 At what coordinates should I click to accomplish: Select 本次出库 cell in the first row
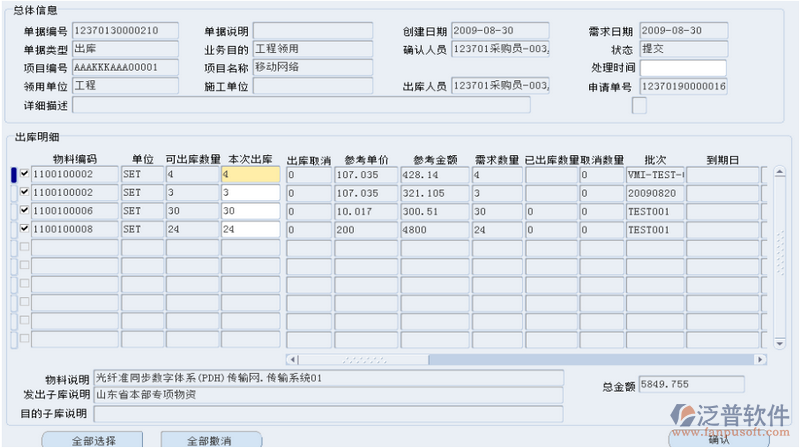pyautogui.click(x=252, y=174)
